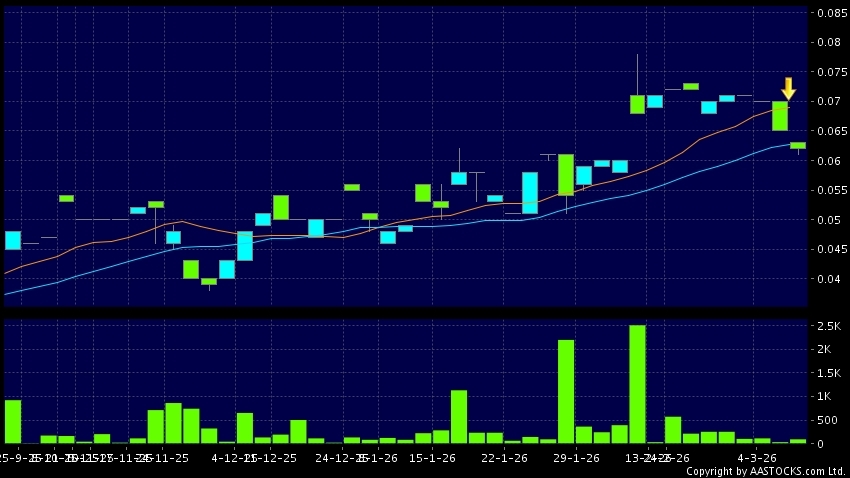The width and height of the screenshot is (850, 478).
Task: Click the 2.5K volume axis label
Action: [x=829, y=327]
